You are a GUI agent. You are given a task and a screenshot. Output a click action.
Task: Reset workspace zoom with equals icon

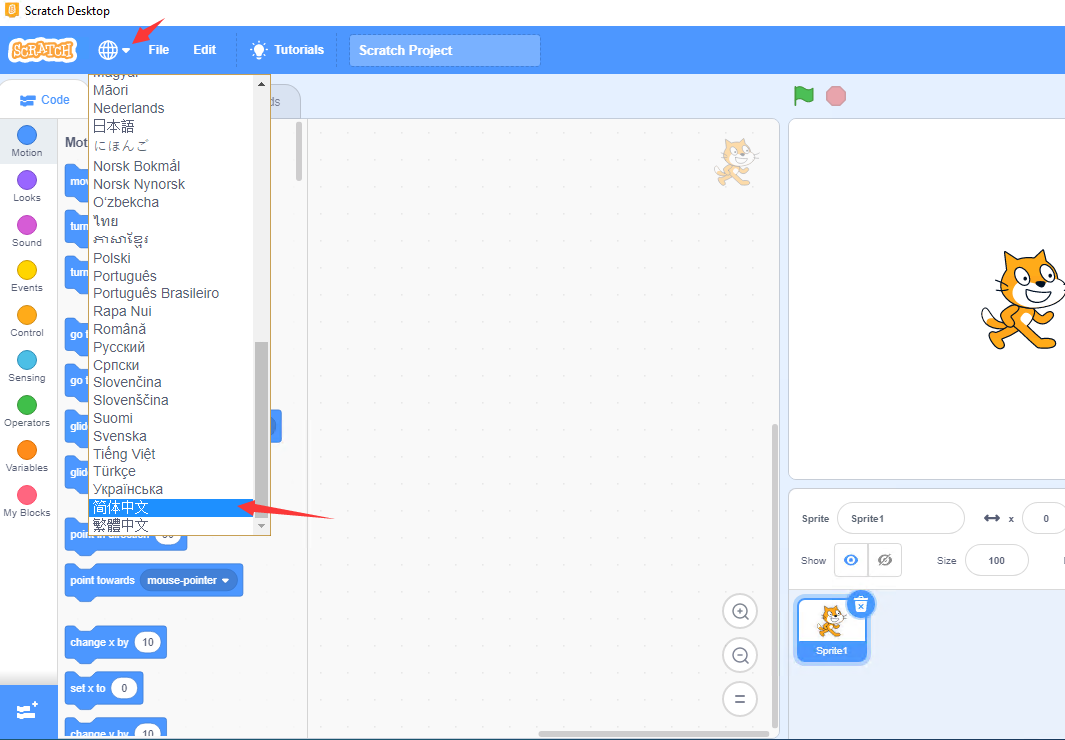740,700
